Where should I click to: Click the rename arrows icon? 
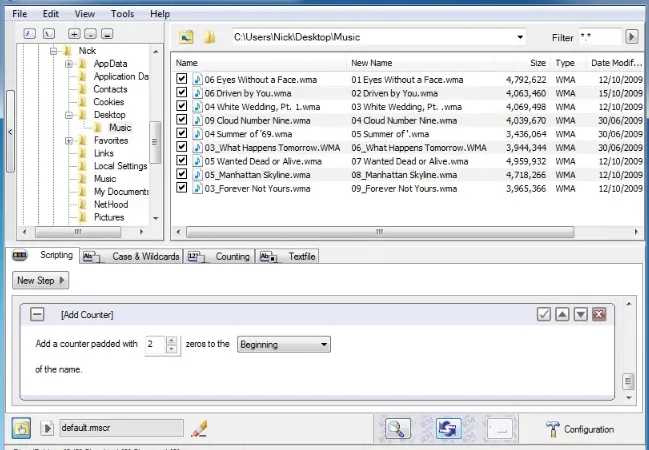[x=448, y=428]
